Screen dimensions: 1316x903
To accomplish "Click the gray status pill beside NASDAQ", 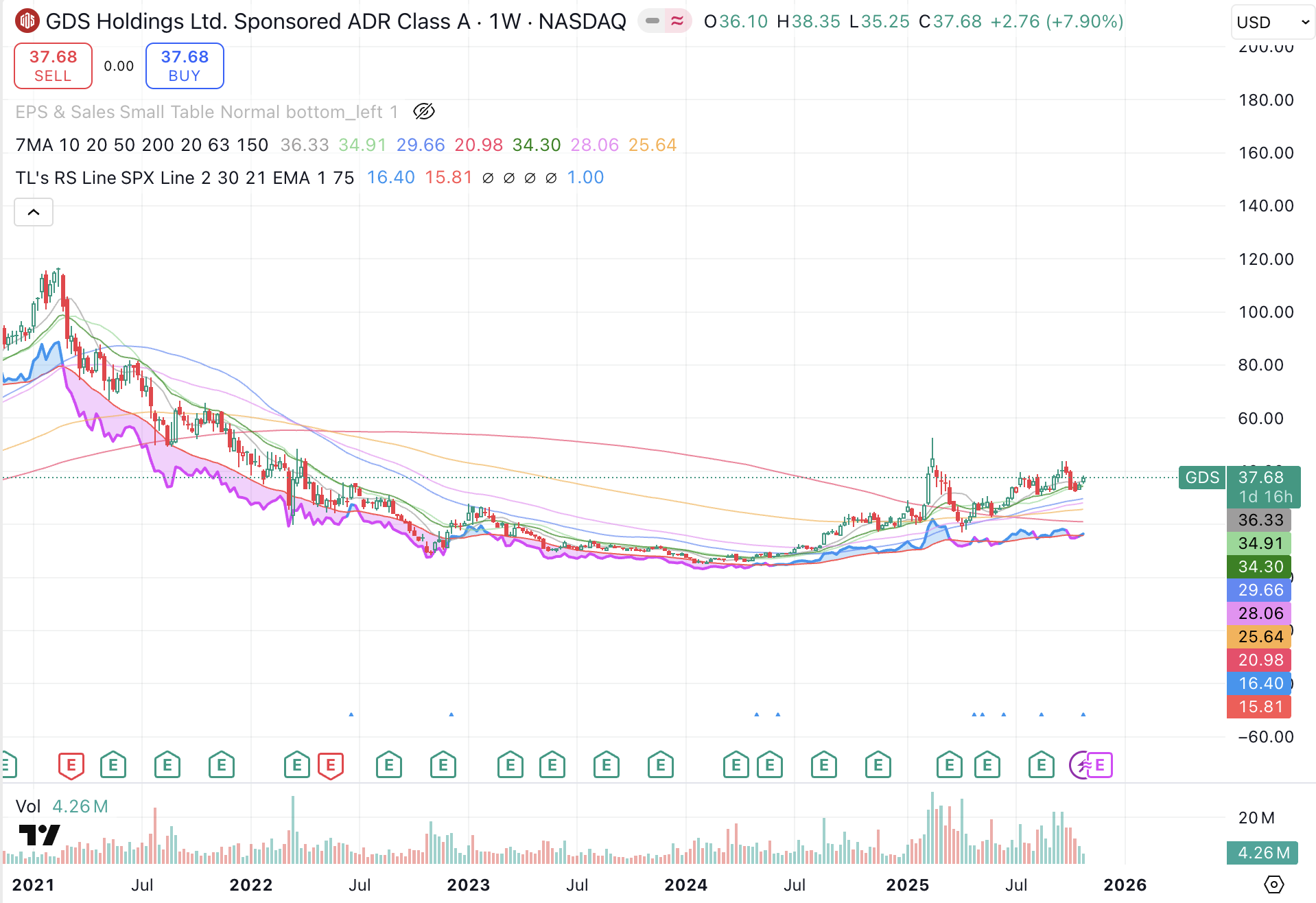I will click(653, 21).
